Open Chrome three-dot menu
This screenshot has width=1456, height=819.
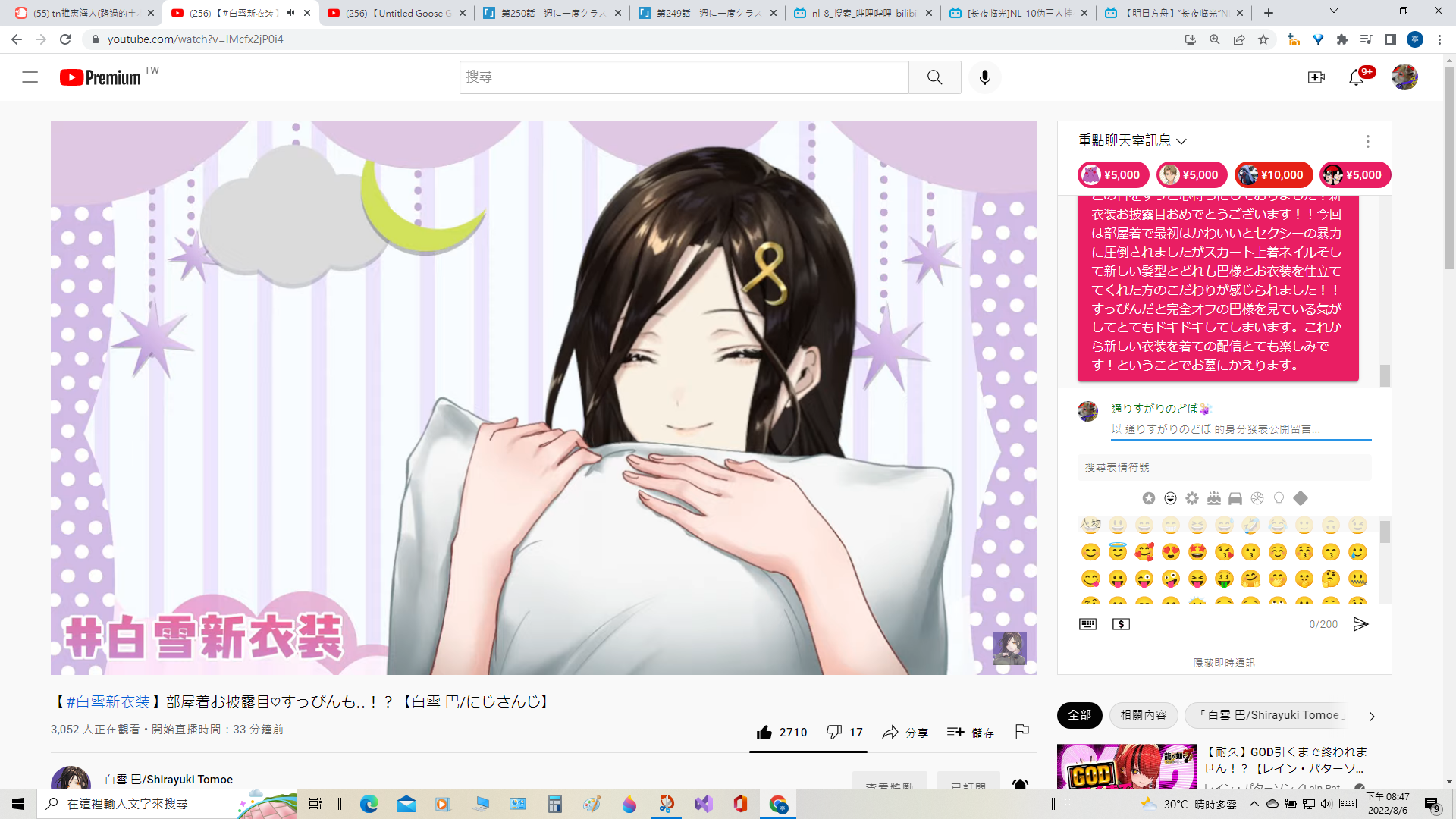pyautogui.click(x=1439, y=39)
